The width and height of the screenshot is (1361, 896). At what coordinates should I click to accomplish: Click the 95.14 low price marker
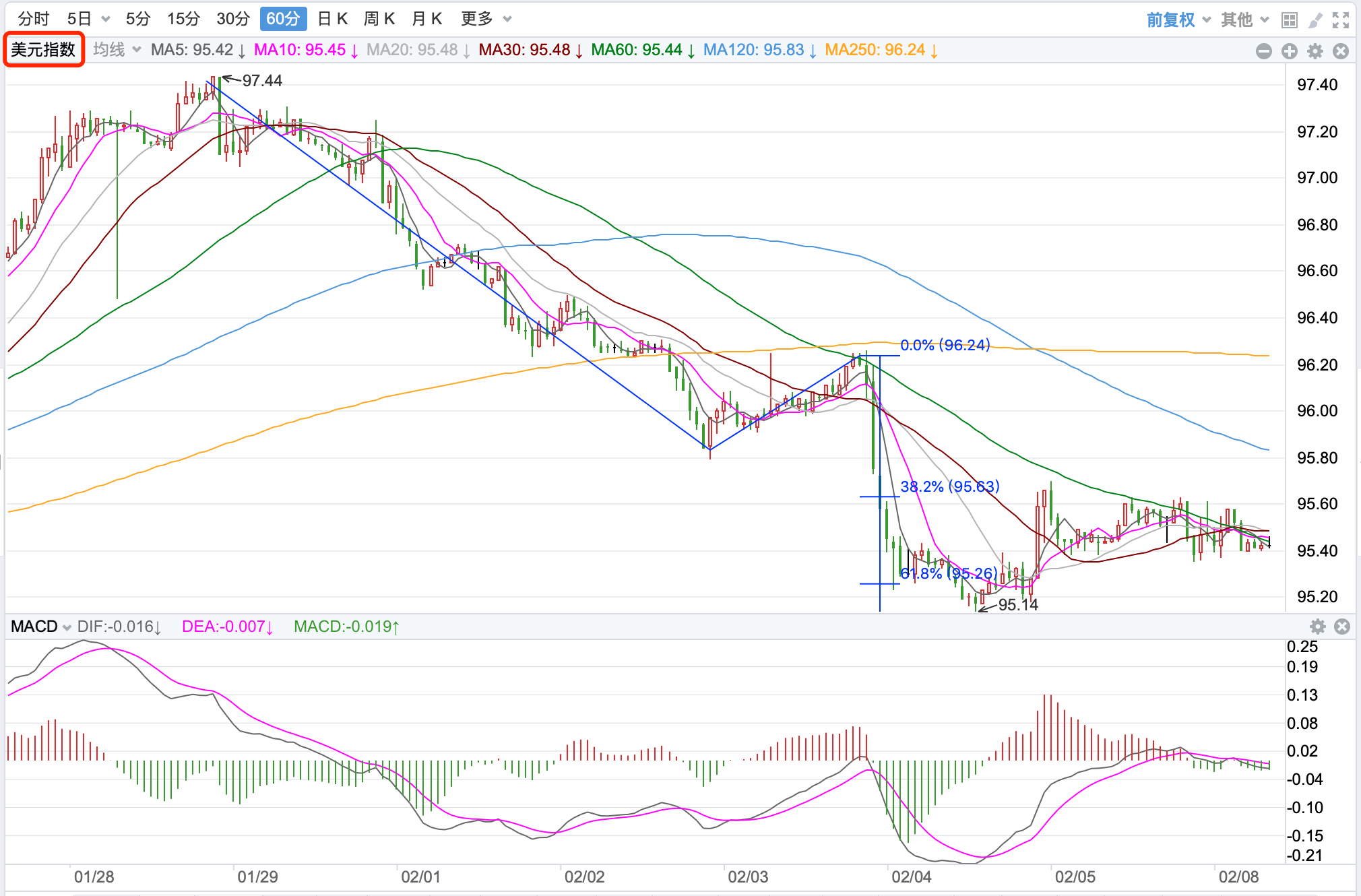1017,605
